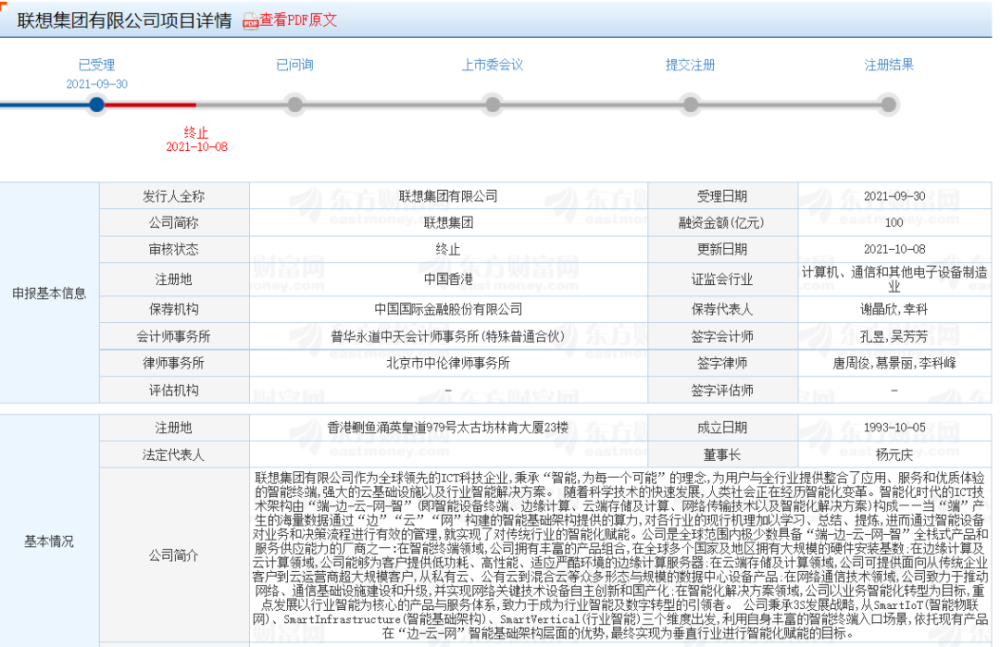The width and height of the screenshot is (1000, 647).
Task: Click the 成立日期 value 1993-10-05
Action: (x=894, y=428)
